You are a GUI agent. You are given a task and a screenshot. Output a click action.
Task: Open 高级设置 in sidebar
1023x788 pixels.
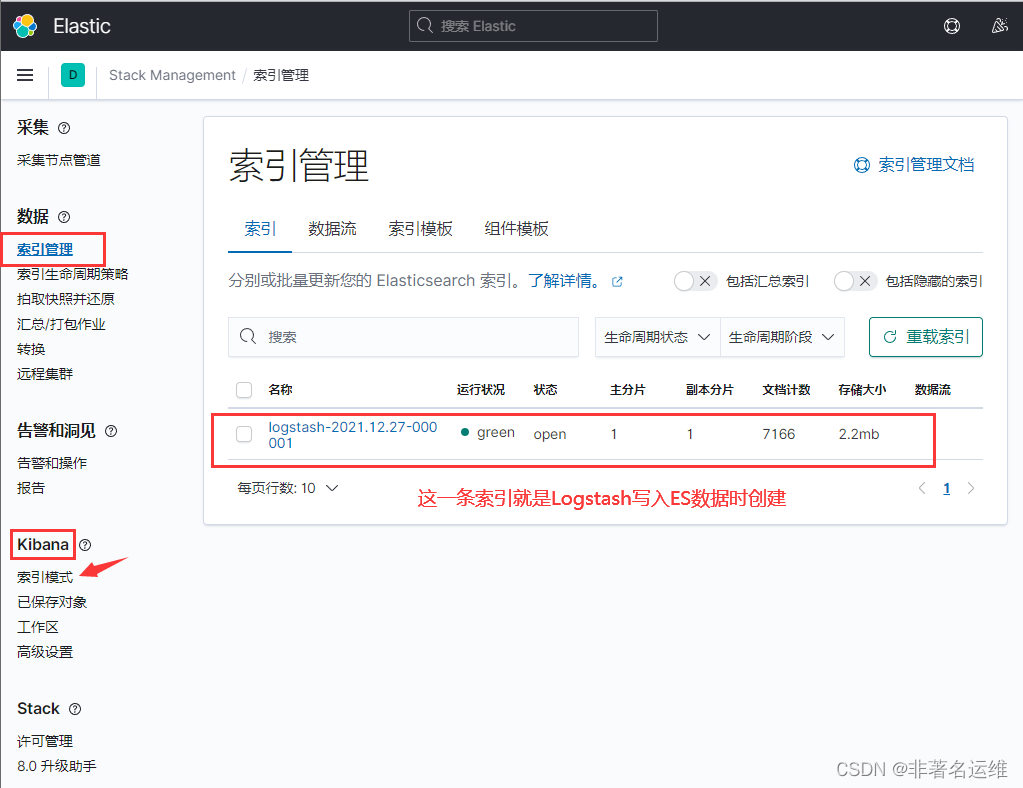(x=45, y=652)
